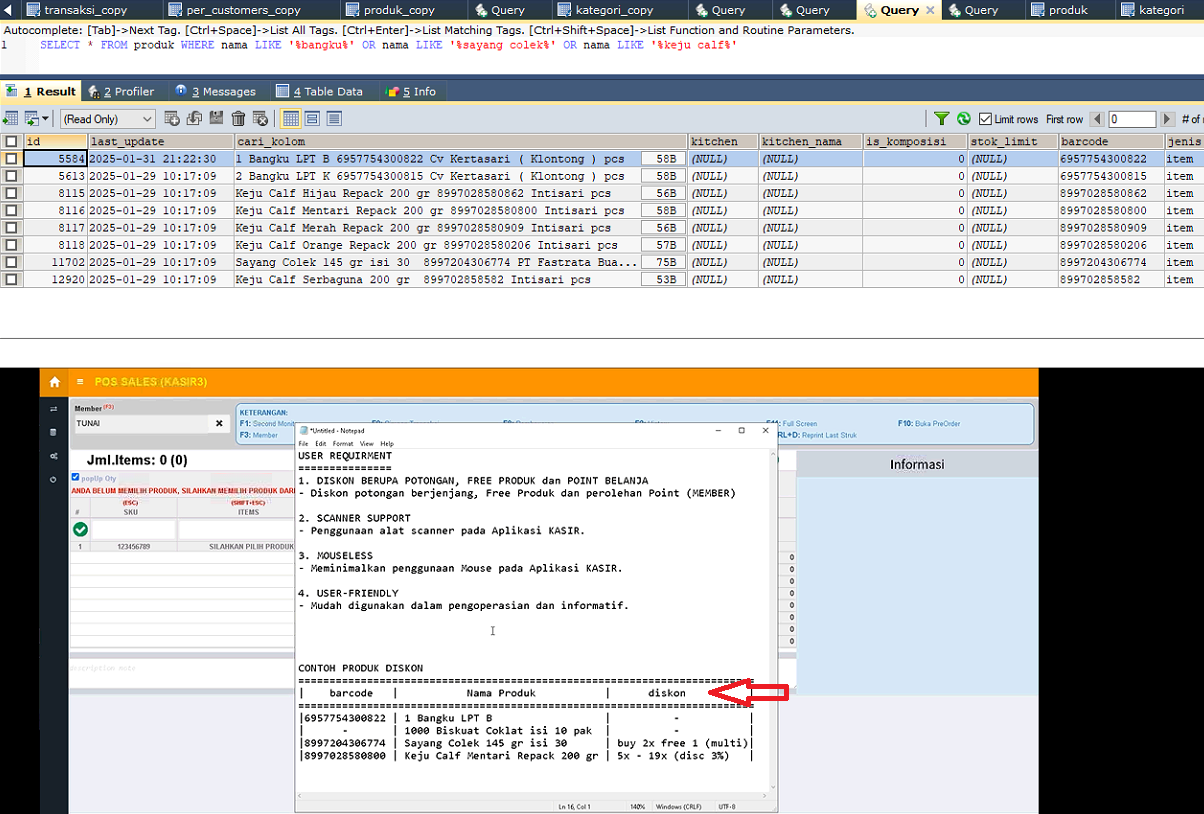
Task: Click next page arrow beside First row
Action: (1166, 119)
